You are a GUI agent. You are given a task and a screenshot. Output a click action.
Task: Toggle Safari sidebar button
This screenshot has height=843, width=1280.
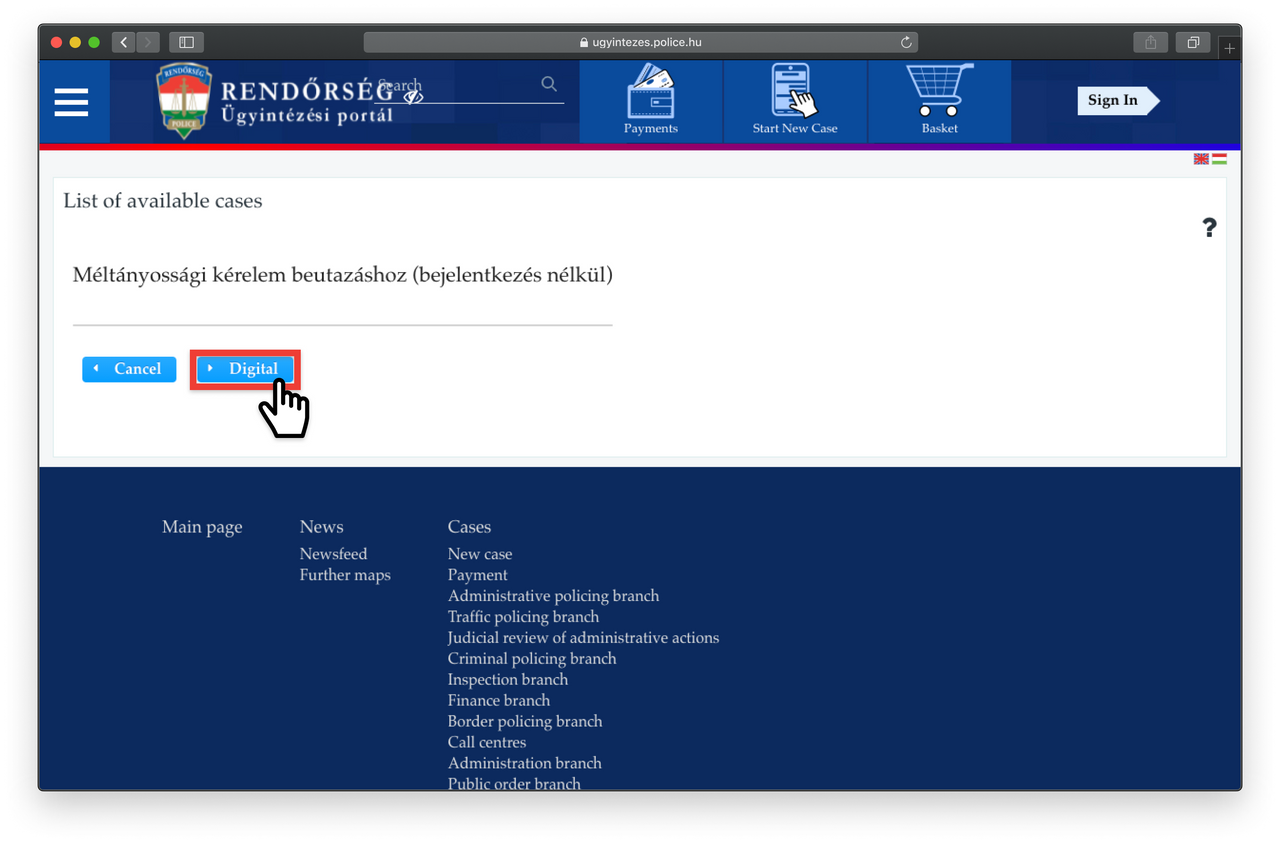point(186,42)
